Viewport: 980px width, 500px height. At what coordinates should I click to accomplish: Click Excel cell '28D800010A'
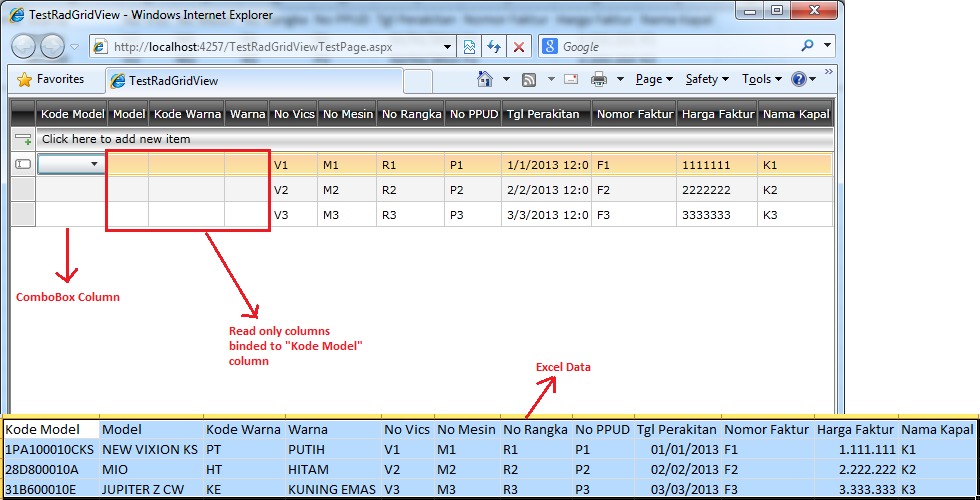point(51,469)
